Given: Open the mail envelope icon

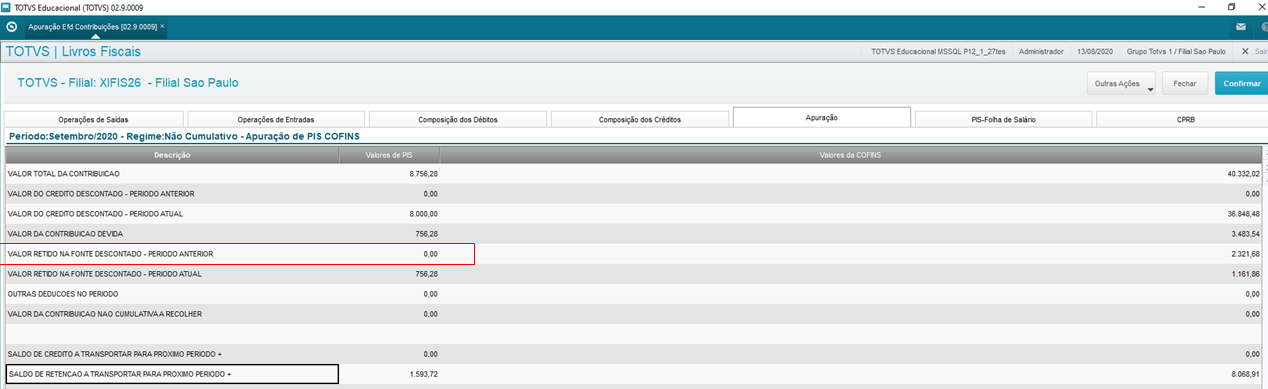Looking at the screenshot, I should [x=1241, y=27].
